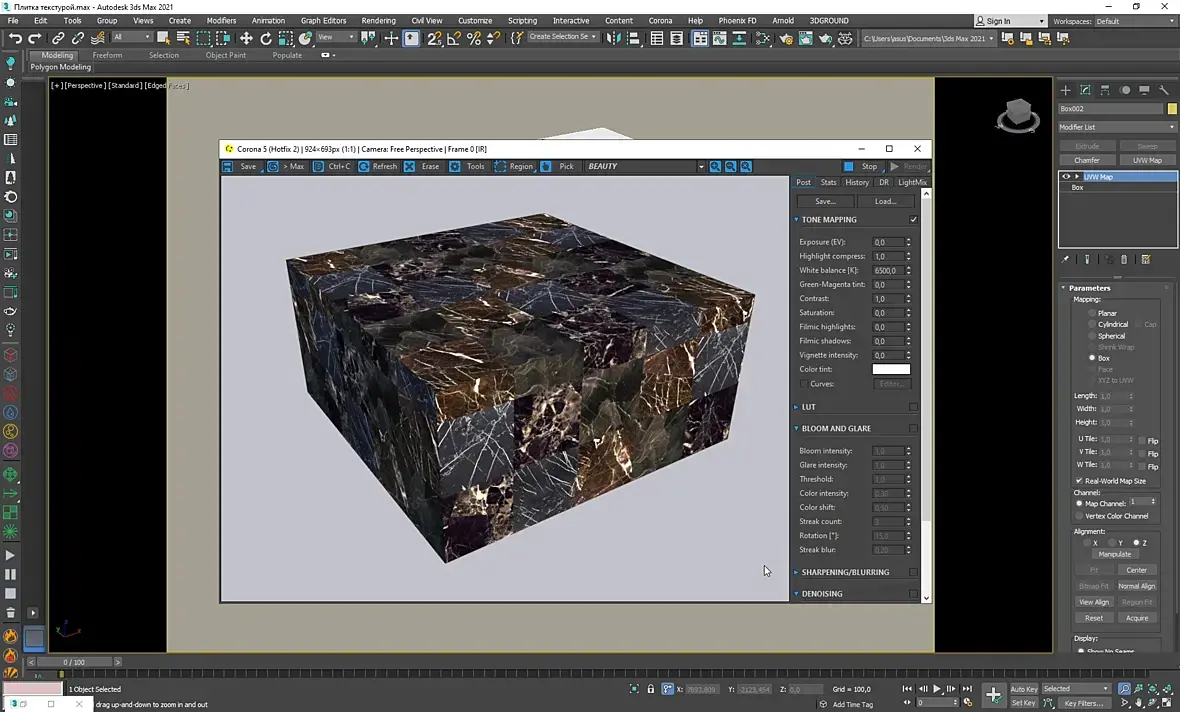
Task: Click the white Color tint swatch
Action: click(x=891, y=369)
